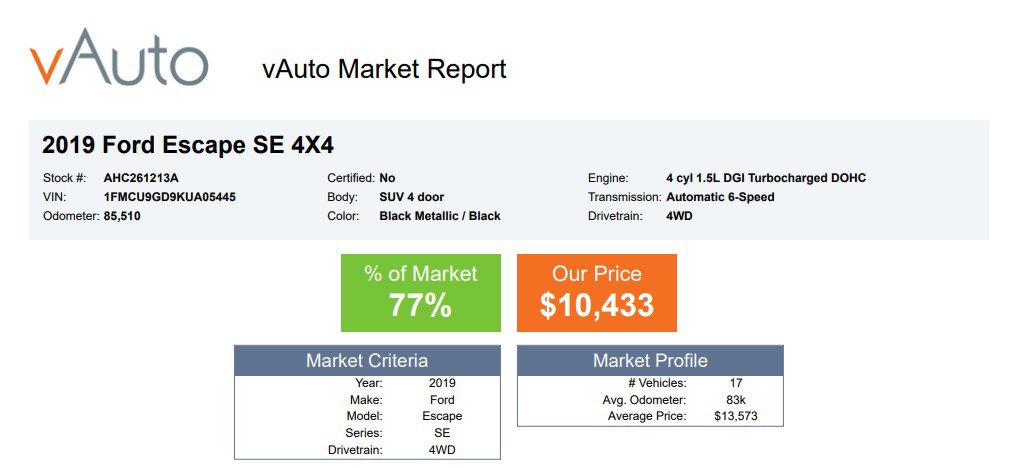Image resolution: width=1015 pixels, height=468 pixels.
Task: Click the orange Our Price tile
Action: pyautogui.click(x=597, y=293)
